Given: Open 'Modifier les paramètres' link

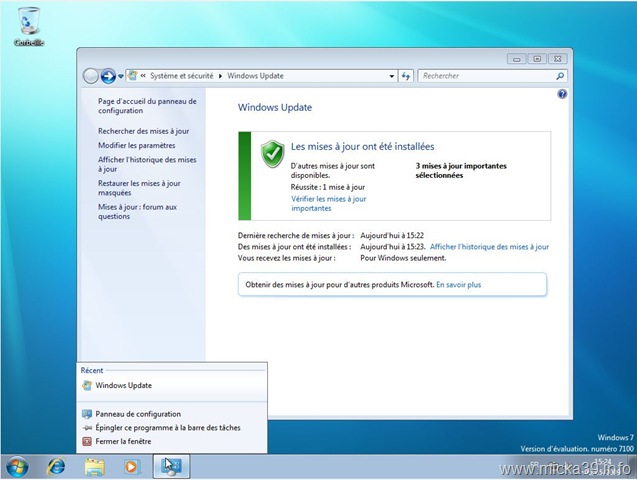Looking at the screenshot, I should [x=136, y=145].
